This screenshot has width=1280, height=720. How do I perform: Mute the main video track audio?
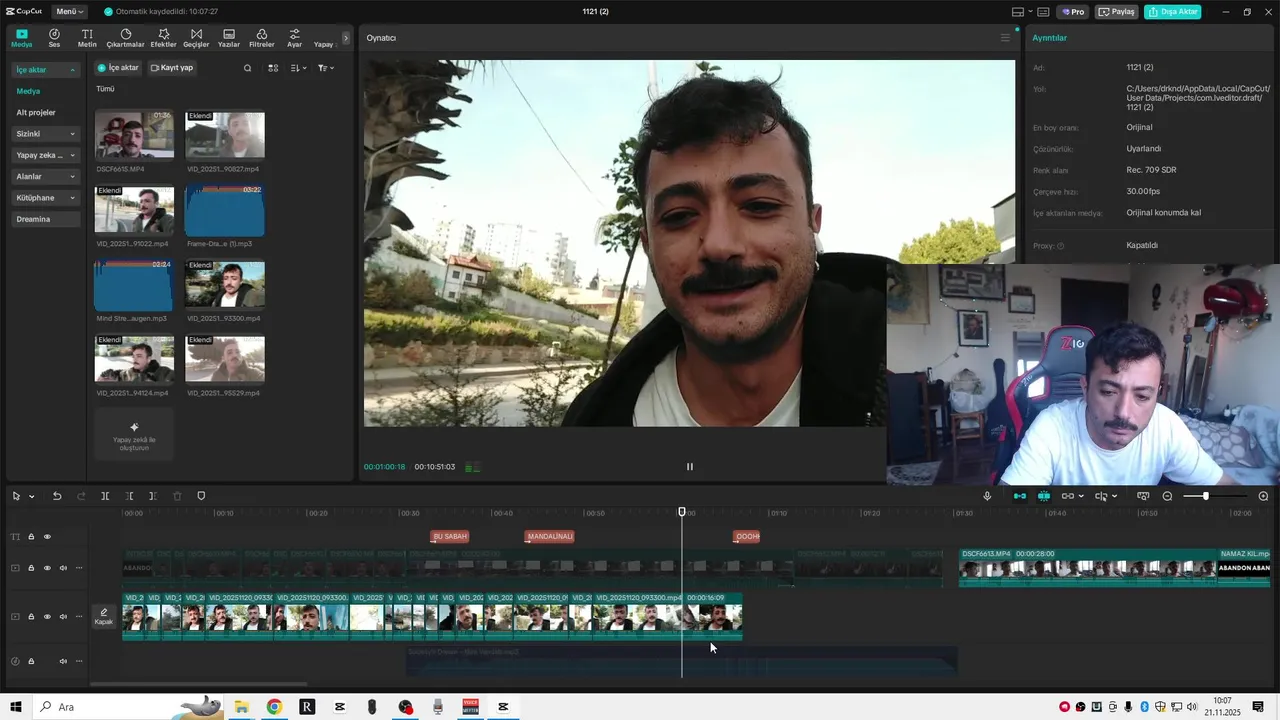(x=63, y=617)
